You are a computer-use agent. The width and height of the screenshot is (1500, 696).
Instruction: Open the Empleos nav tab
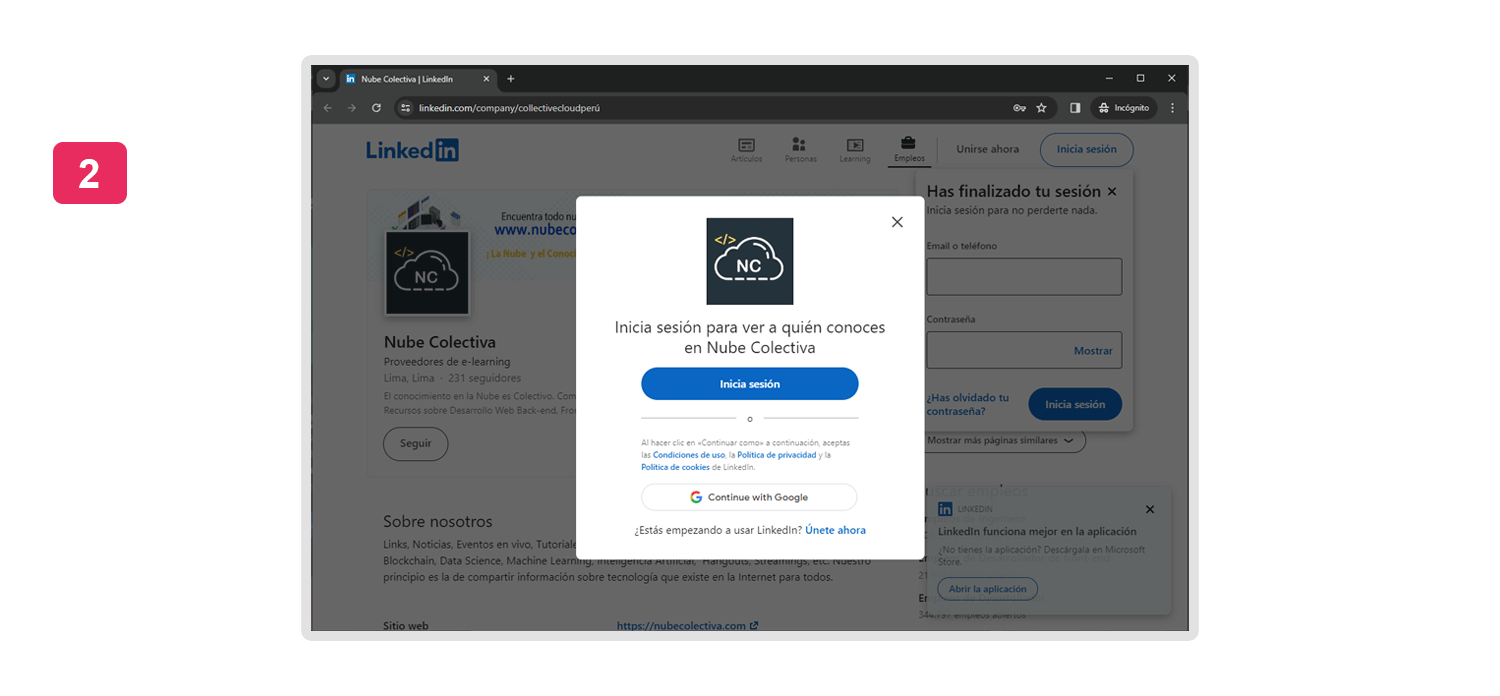909,150
